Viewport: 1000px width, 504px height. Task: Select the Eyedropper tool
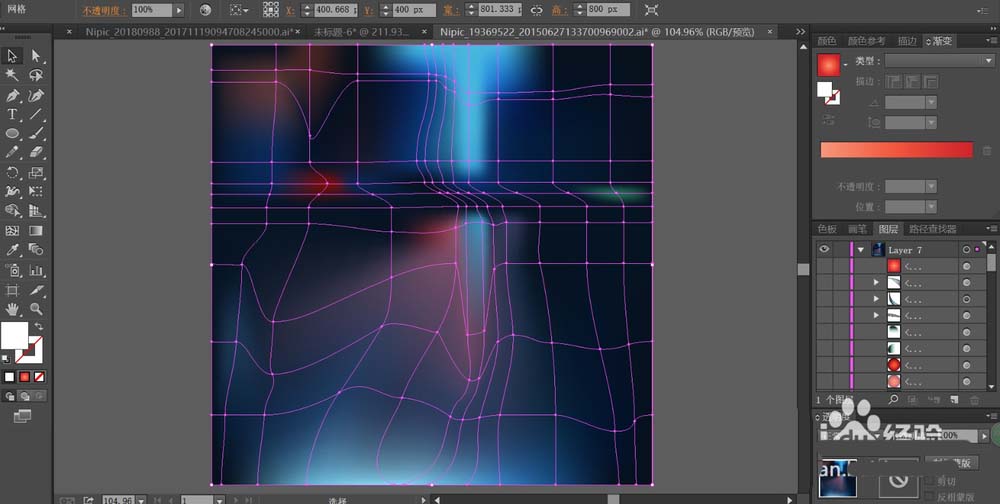tap(12, 250)
